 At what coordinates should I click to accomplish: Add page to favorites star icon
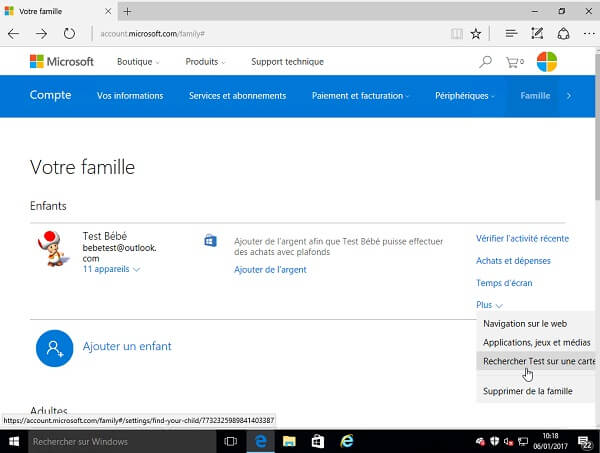tap(476, 34)
